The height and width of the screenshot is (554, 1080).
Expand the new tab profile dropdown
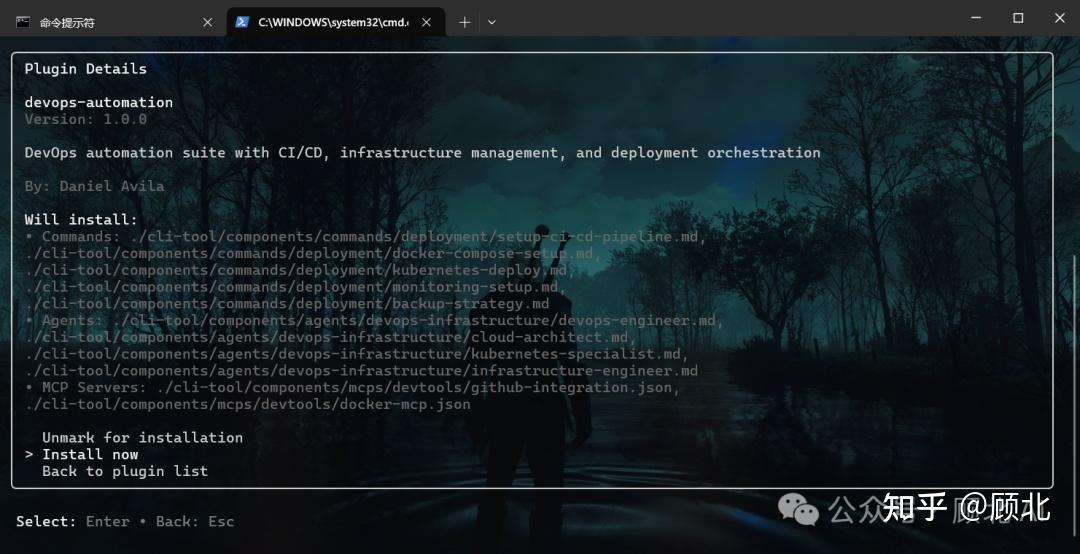[x=492, y=22]
